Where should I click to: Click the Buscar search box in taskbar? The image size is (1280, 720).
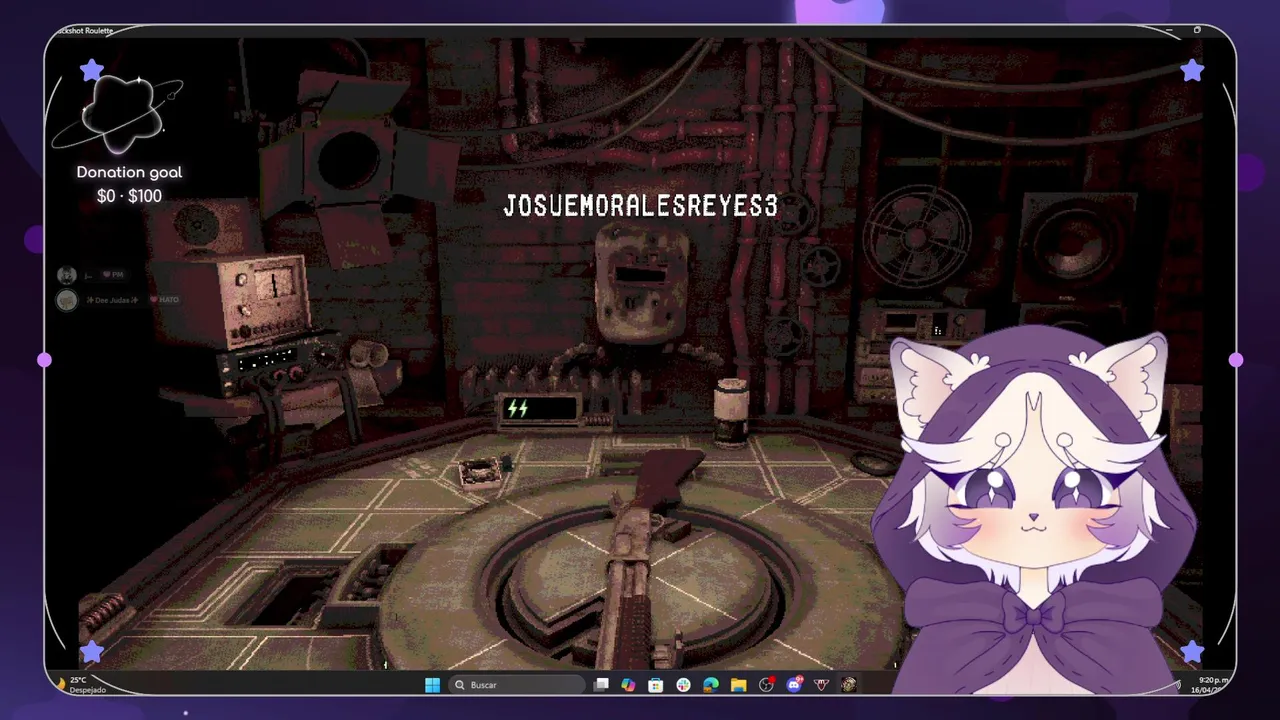[516, 685]
